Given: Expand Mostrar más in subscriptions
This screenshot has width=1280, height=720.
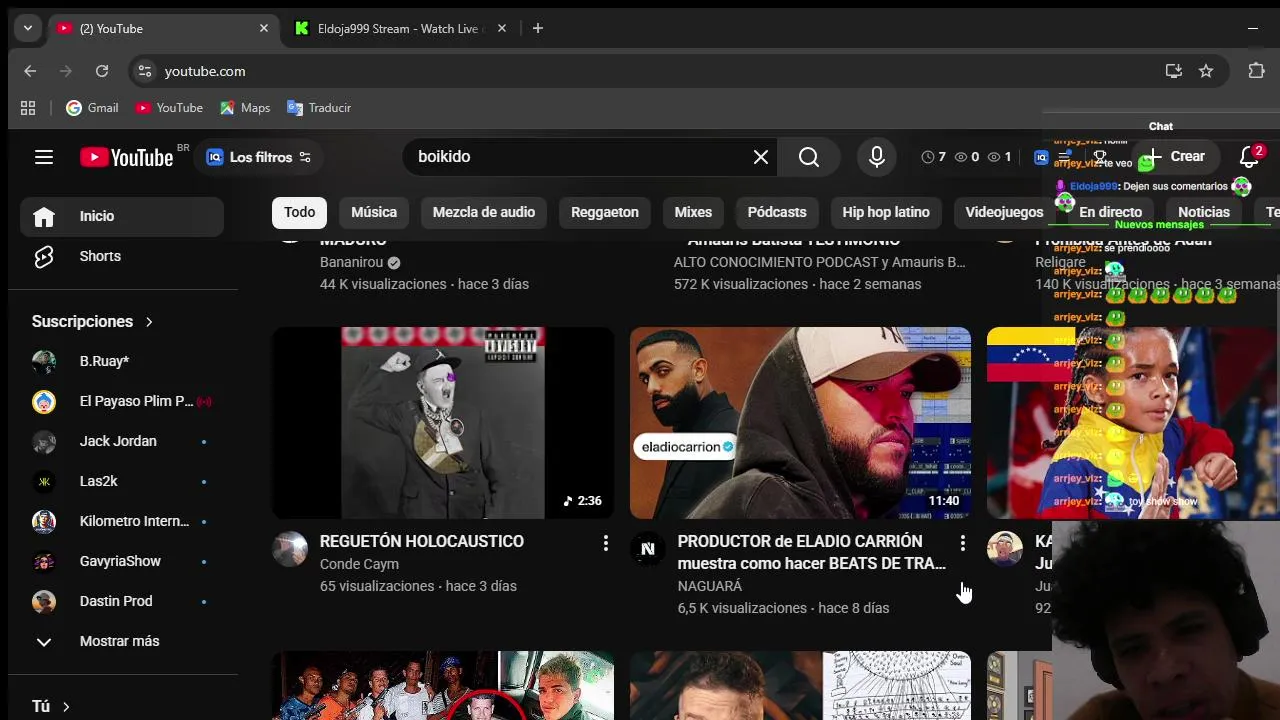Looking at the screenshot, I should [122, 641].
